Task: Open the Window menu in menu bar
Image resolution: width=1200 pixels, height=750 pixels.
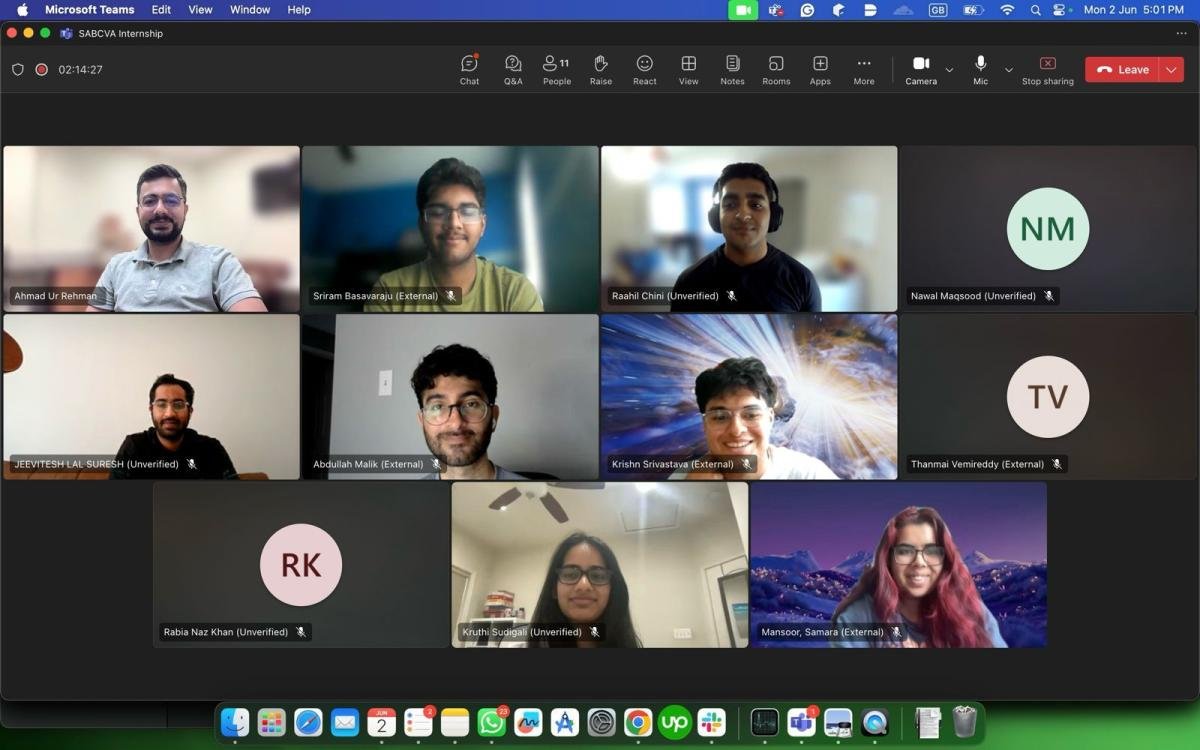Action: pyautogui.click(x=250, y=10)
